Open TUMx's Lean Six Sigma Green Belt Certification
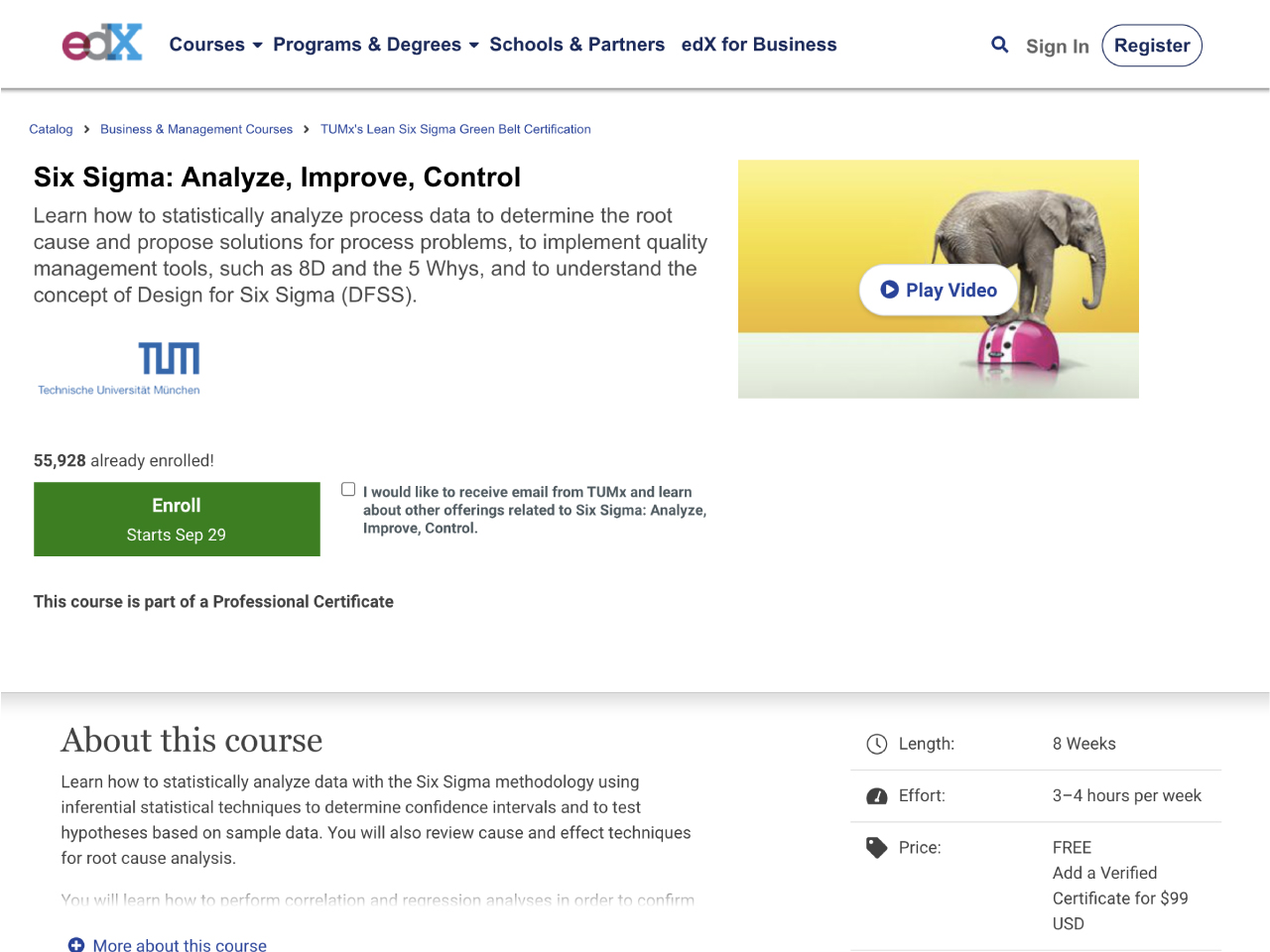Image resolution: width=1270 pixels, height=952 pixels. pyautogui.click(x=455, y=129)
